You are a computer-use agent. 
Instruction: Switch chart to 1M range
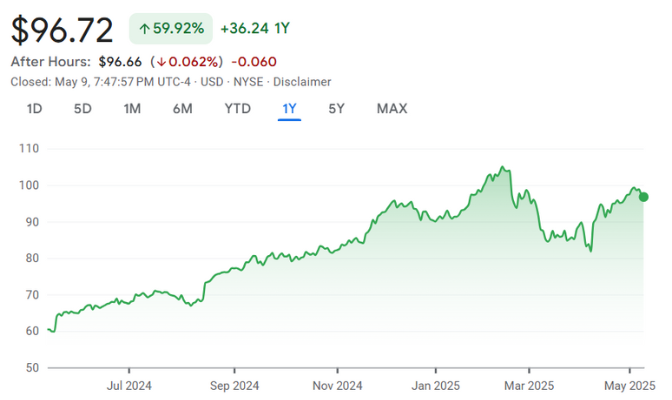pyautogui.click(x=132, y=108)
